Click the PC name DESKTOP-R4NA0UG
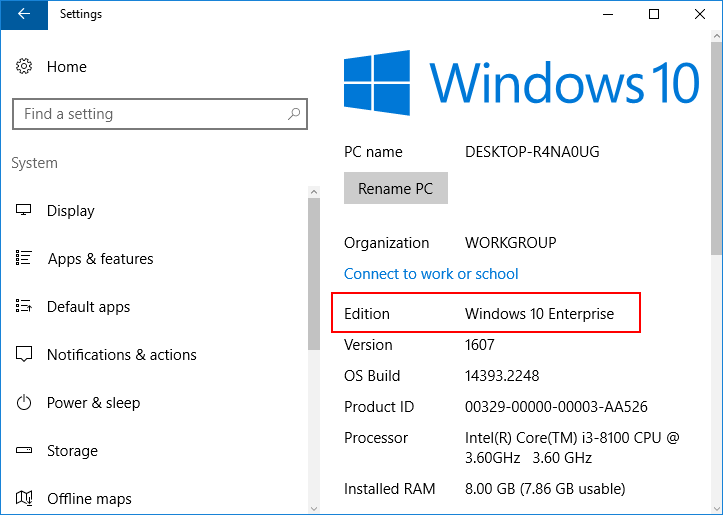 (532, 152)
